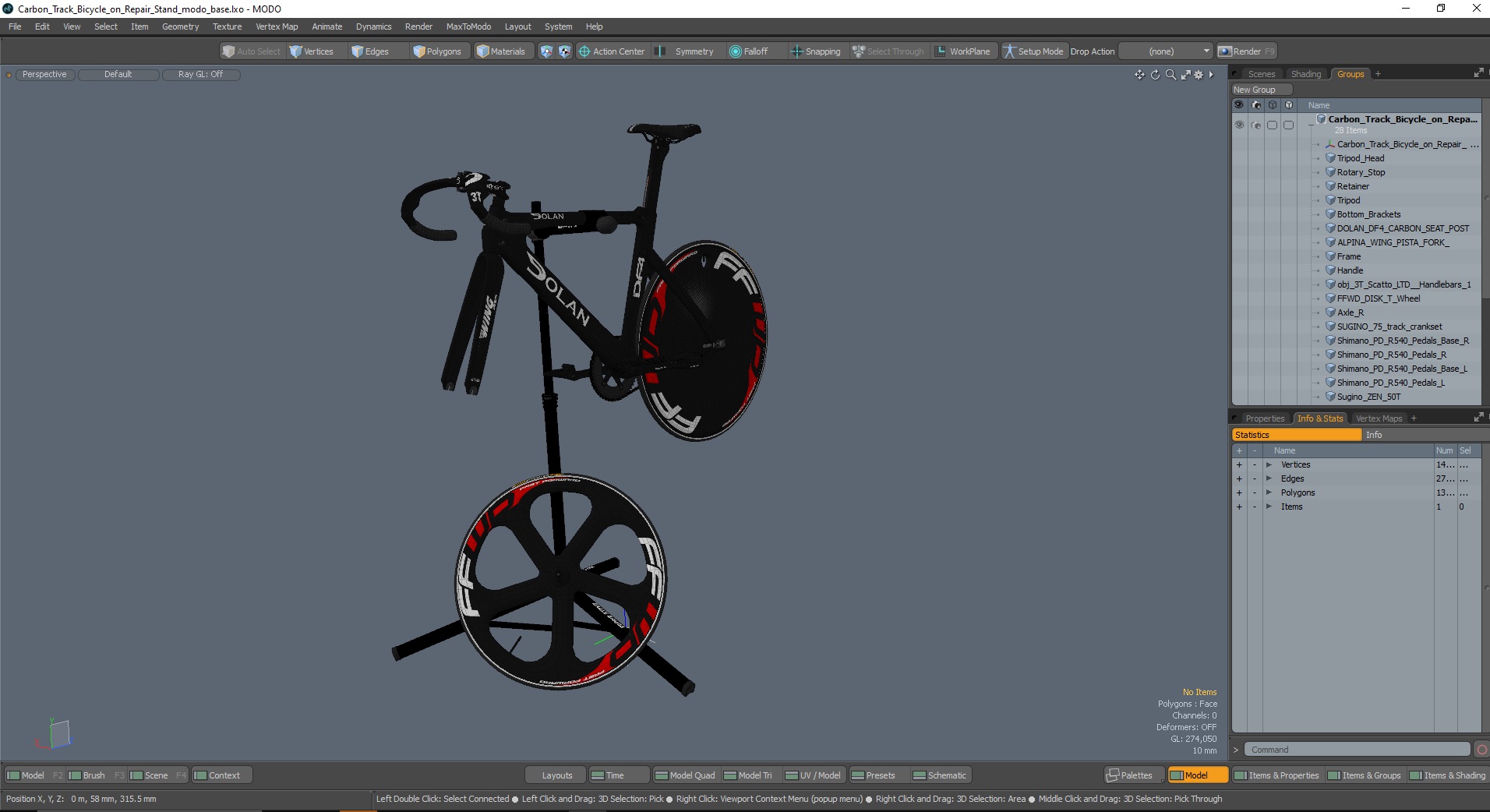The height and width of the screenshot is (812, 1490).
Task: Check the fourth column box of the group row
Action: click(x=1289, y=125)
